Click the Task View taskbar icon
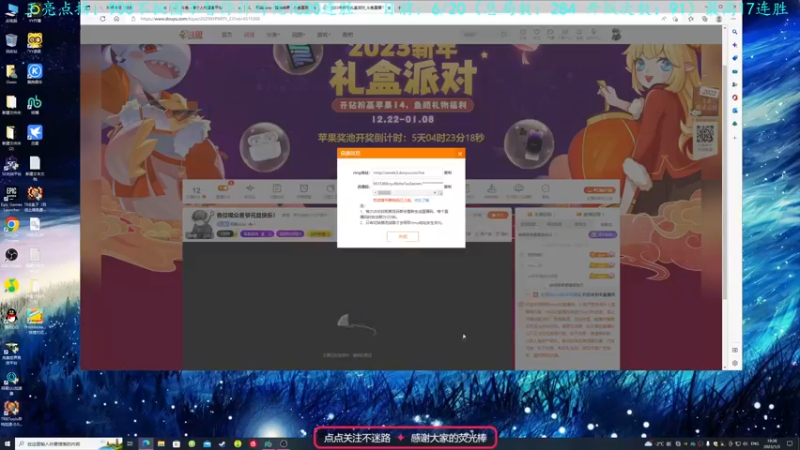800x450 pixels. (130, 444)
